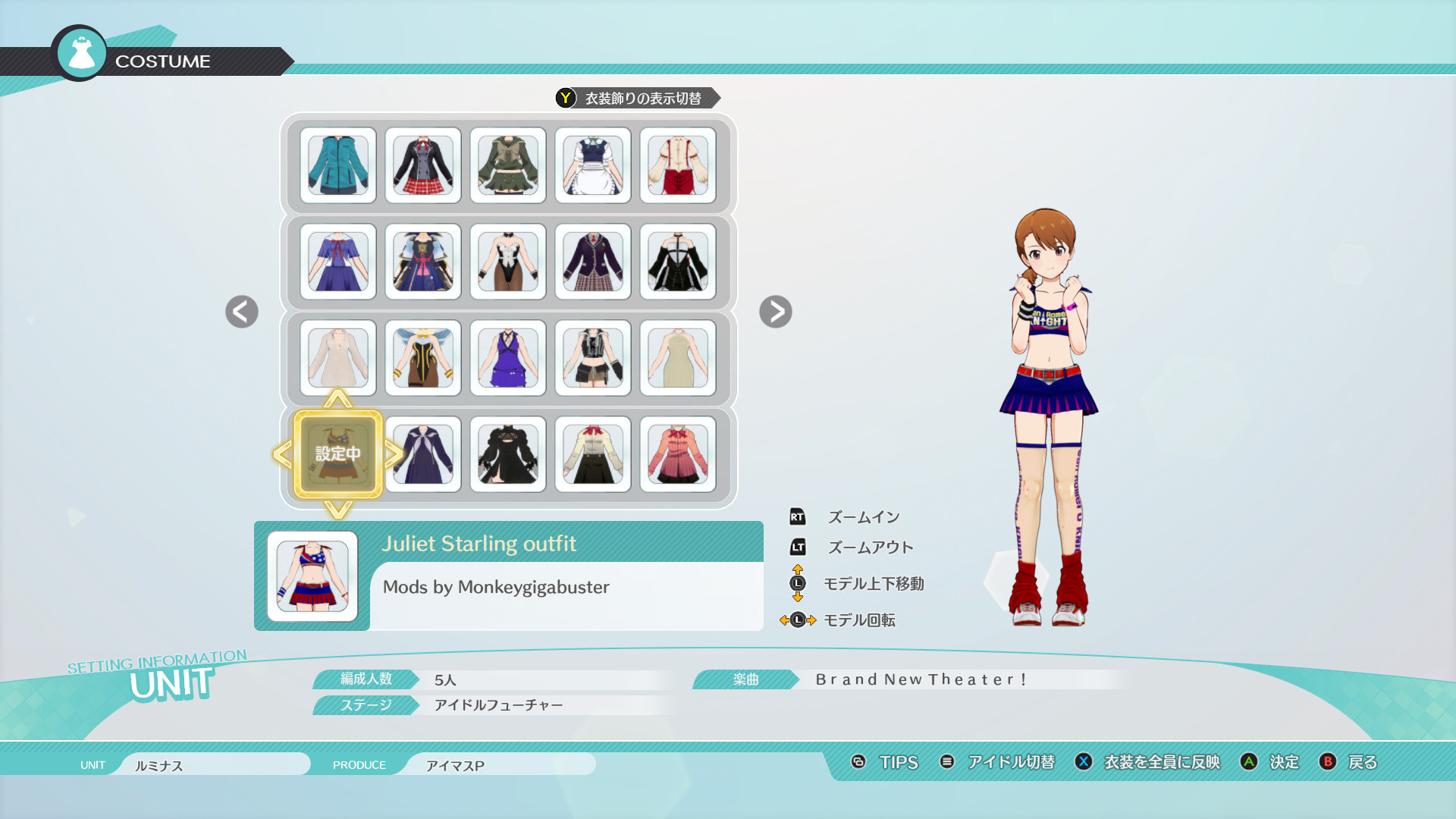Click the モデル上下移動 label
This screenshot has width=1456, height=819.
874,583
